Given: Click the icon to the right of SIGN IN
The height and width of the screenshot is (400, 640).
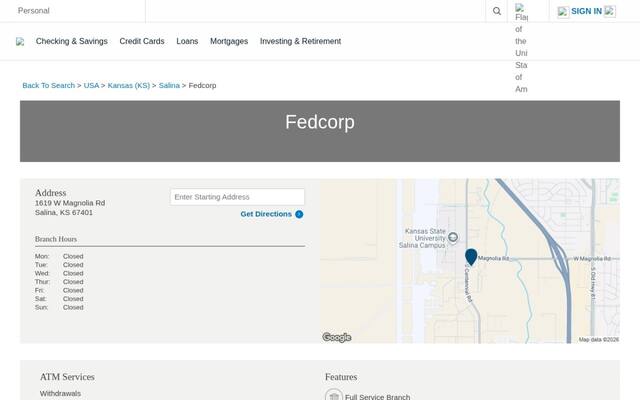Looking at the screenshot, I should [x=609, y=11].
